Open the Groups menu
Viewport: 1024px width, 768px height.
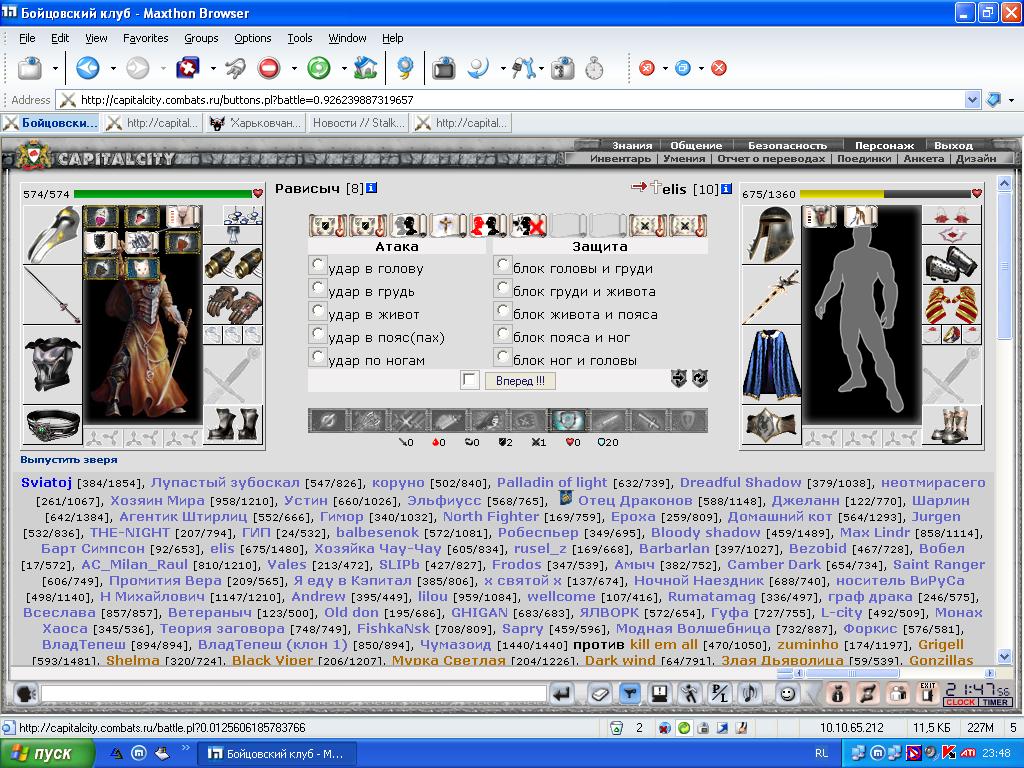201,38
